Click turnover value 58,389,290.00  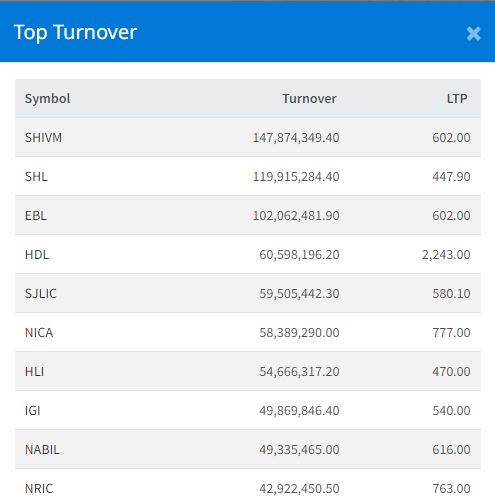click(x=299, y=333)
